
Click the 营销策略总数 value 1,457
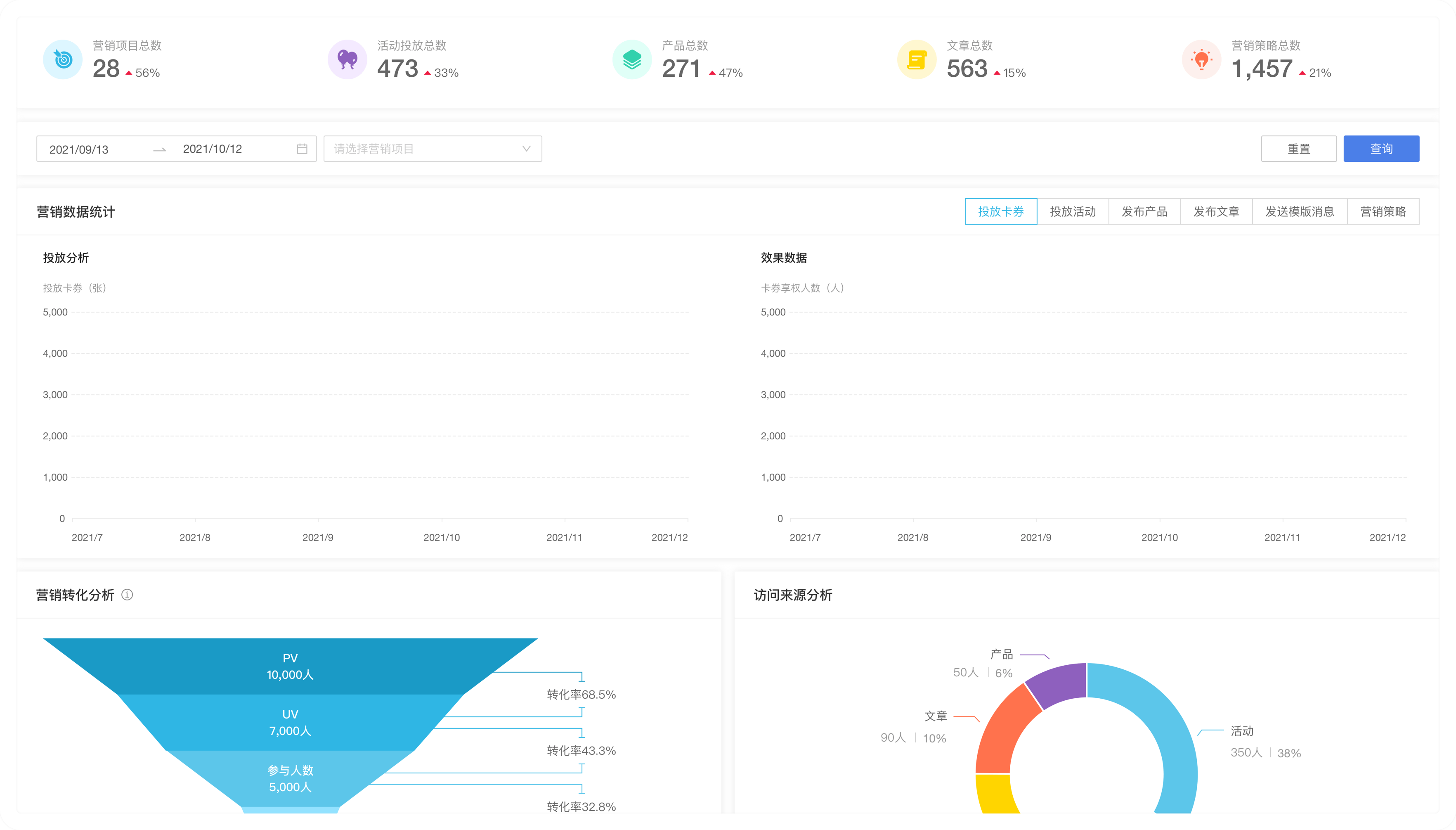point(1262,69)
